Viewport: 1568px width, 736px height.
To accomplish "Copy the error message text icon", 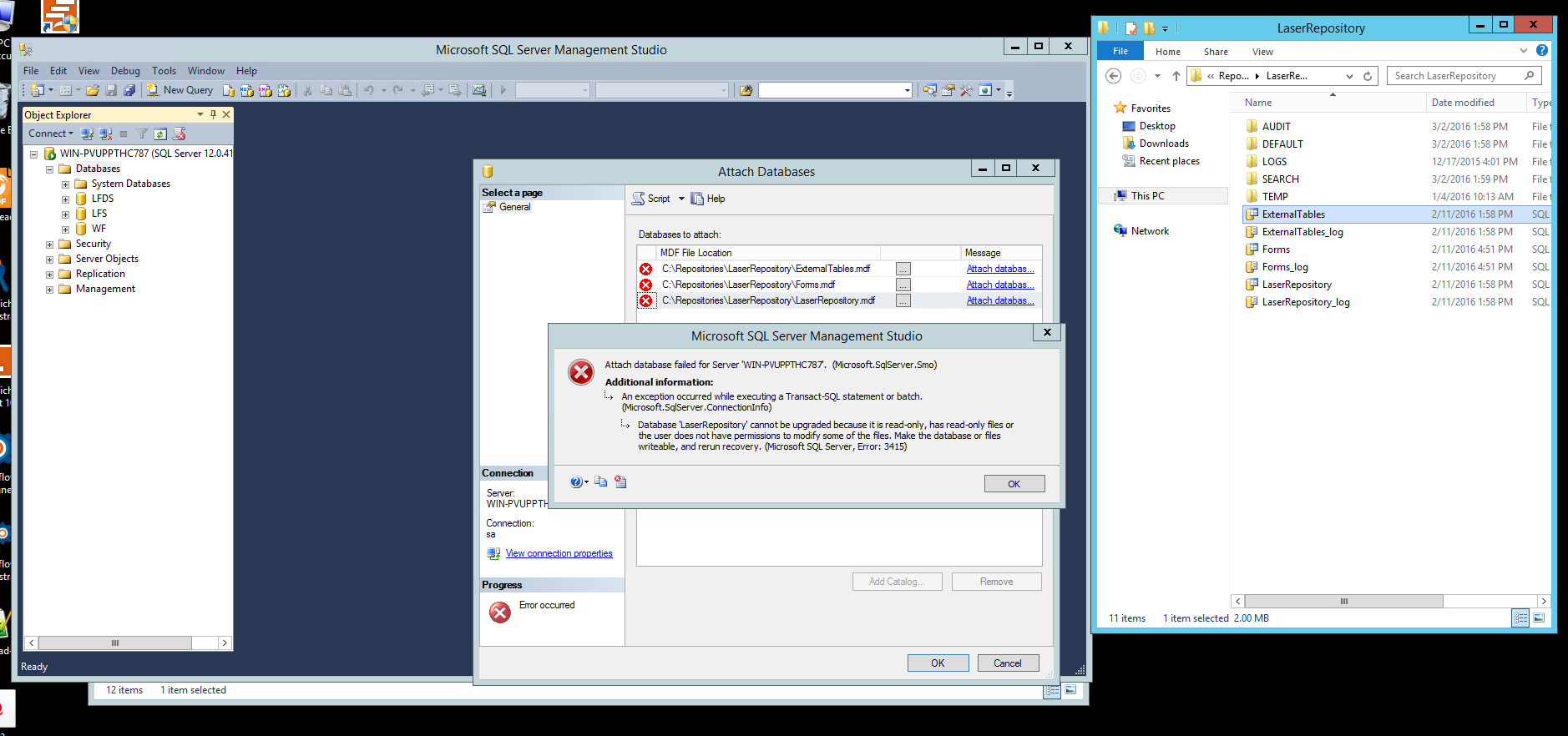I will [x=601, y=481].
